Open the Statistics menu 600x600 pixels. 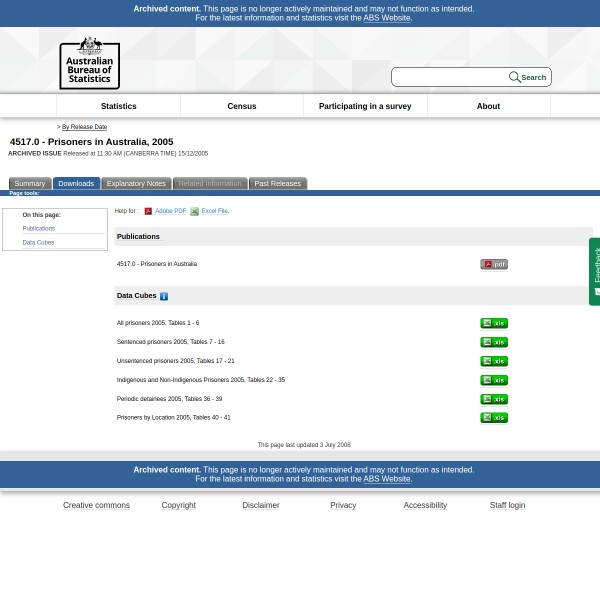coord(118,106)
